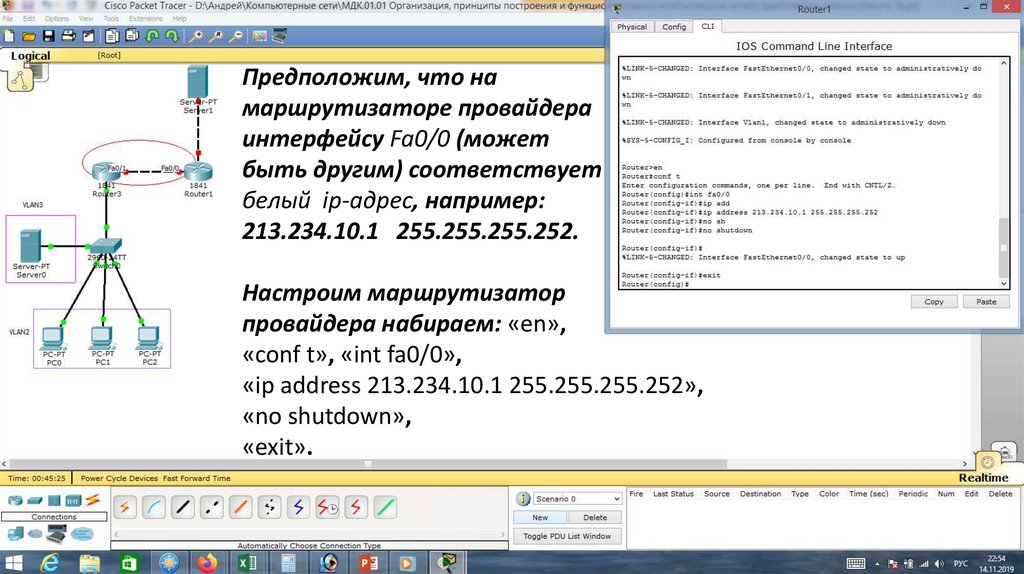Click the Copy button in CLI
This screenshot has width=1024, height=574.
(934, 302)
